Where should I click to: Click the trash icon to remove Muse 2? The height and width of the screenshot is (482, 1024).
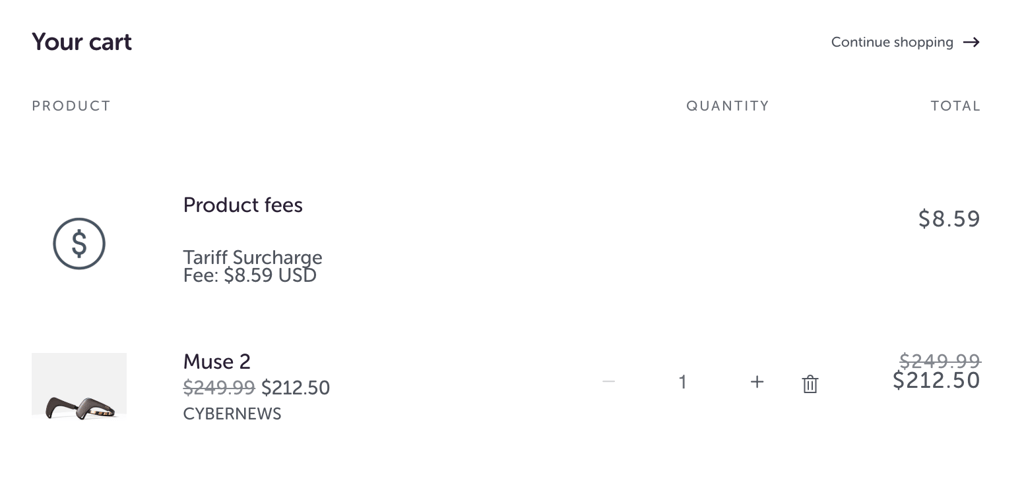click(x=810, y=383)
